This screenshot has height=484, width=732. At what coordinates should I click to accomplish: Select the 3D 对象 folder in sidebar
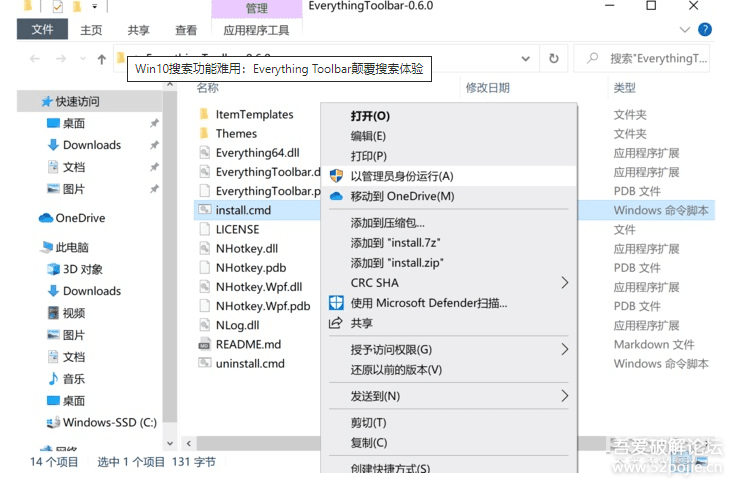coord(82,269)
